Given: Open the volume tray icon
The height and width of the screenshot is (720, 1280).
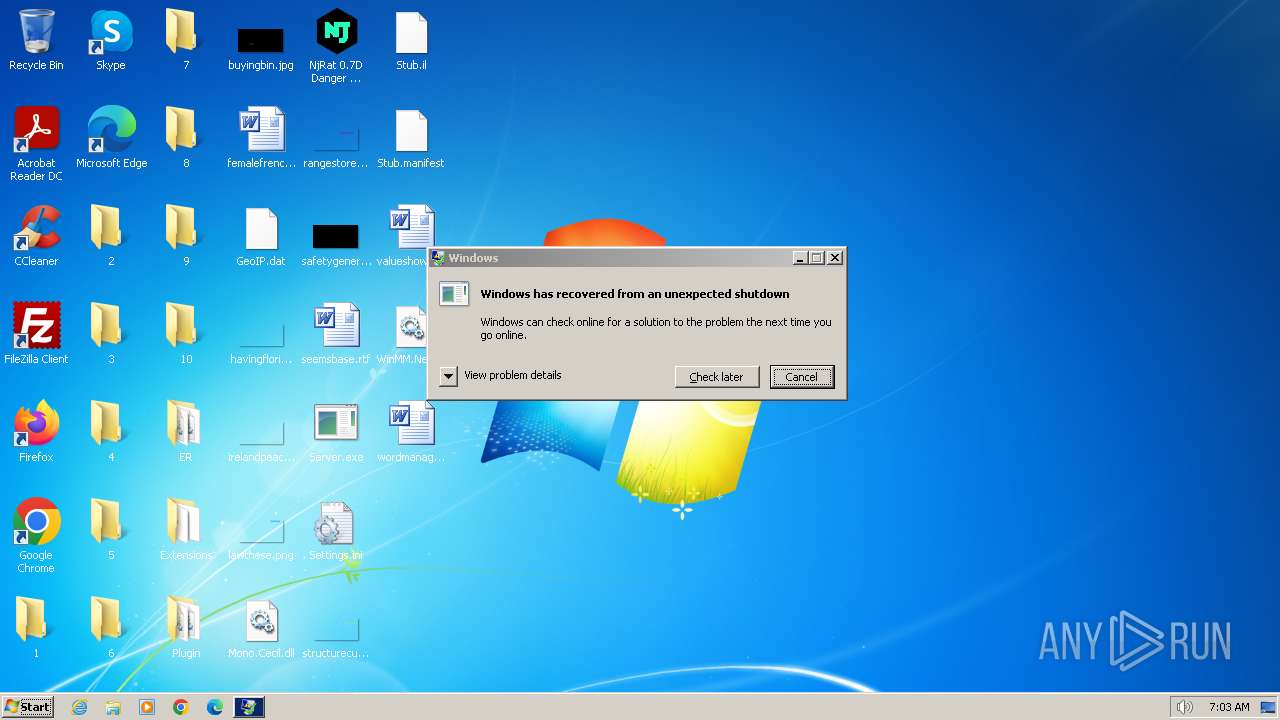Looking at the screenshot, I should [x=1185, y=707].
